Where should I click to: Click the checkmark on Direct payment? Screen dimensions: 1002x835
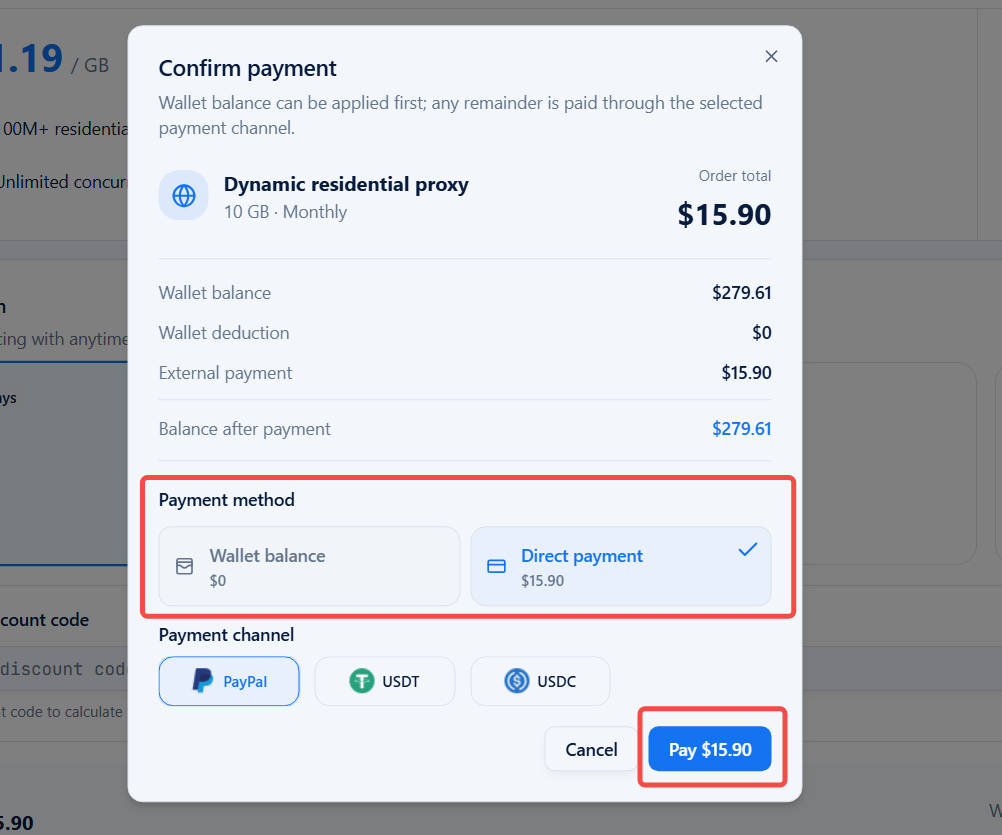pos(748,549)
